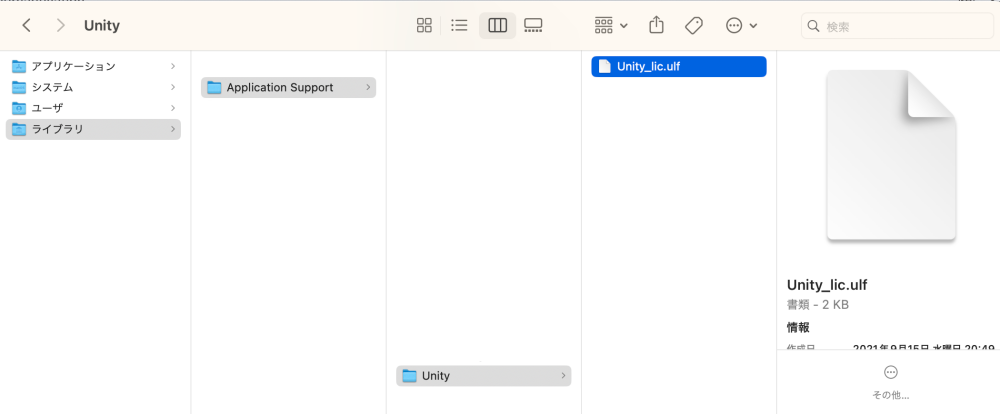Click the その他... more actions button
The image size is (1000, 414).
coord(891,382)
